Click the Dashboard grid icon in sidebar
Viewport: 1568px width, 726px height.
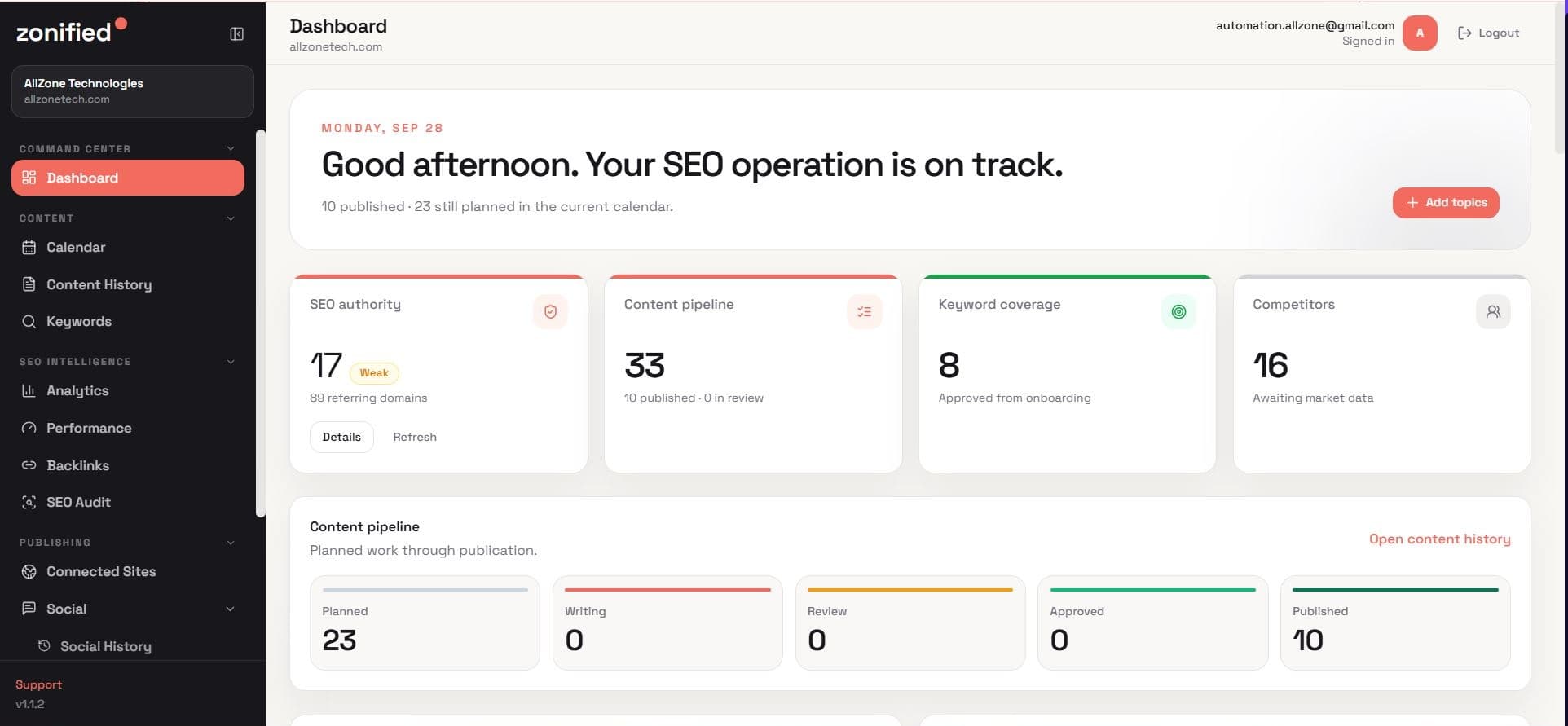pos(29,178)
